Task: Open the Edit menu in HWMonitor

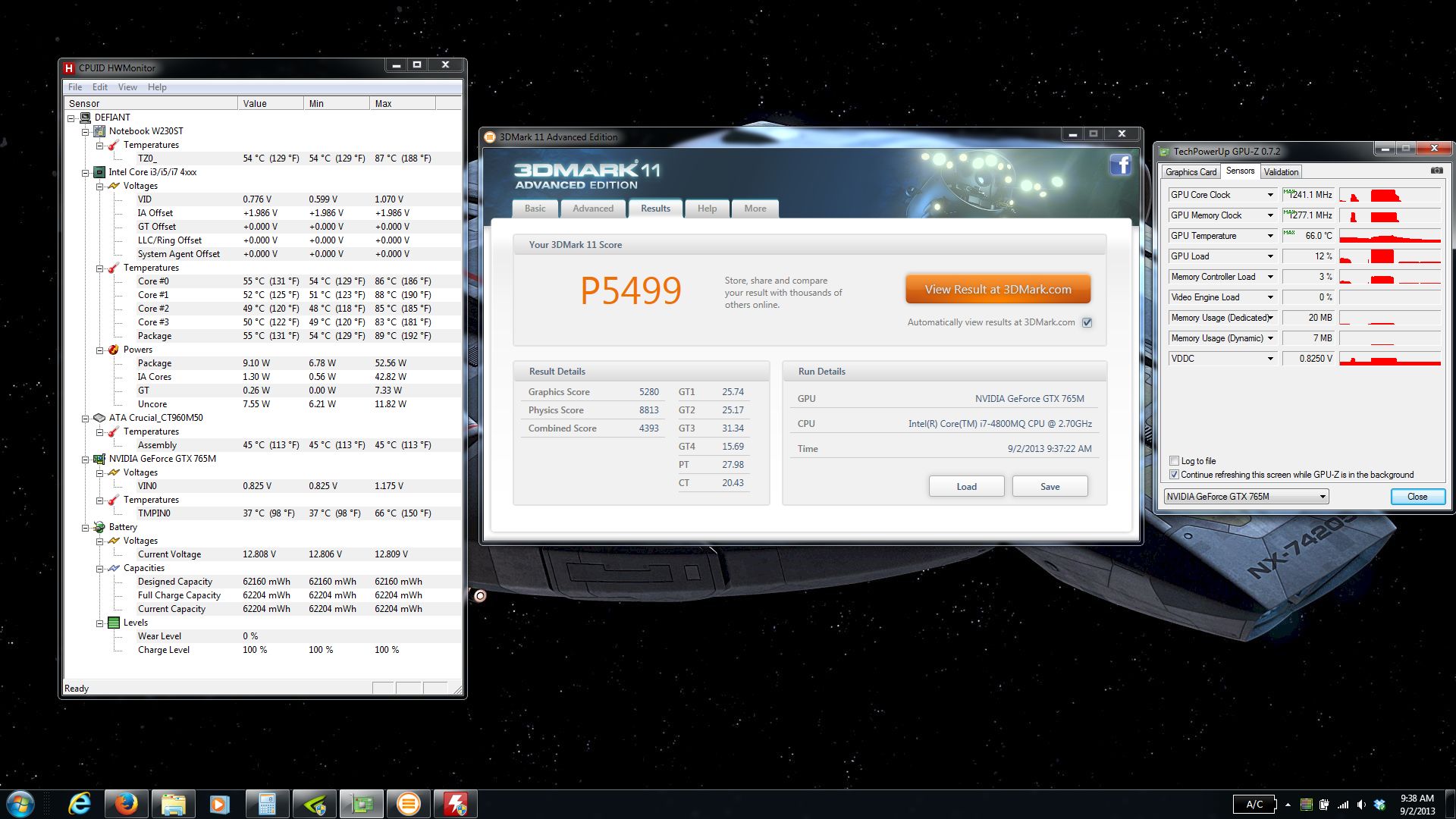Action: 100,87
